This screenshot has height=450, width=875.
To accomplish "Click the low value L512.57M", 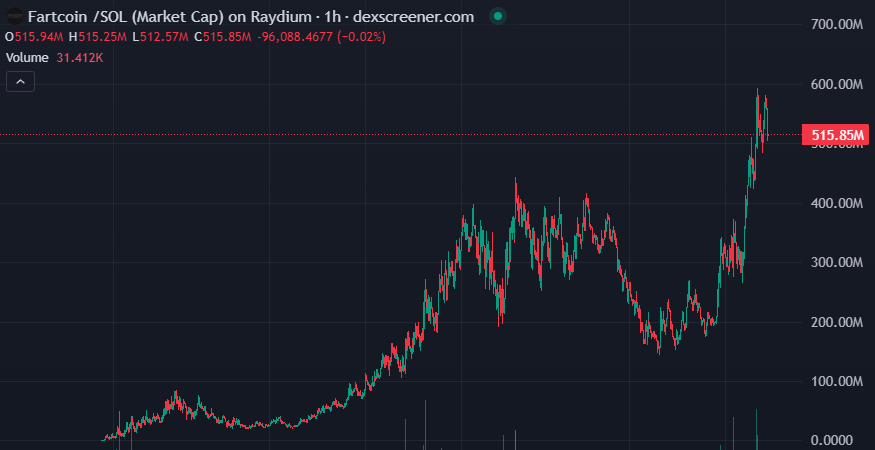I will pyautogui.click(x=160, y=37).
